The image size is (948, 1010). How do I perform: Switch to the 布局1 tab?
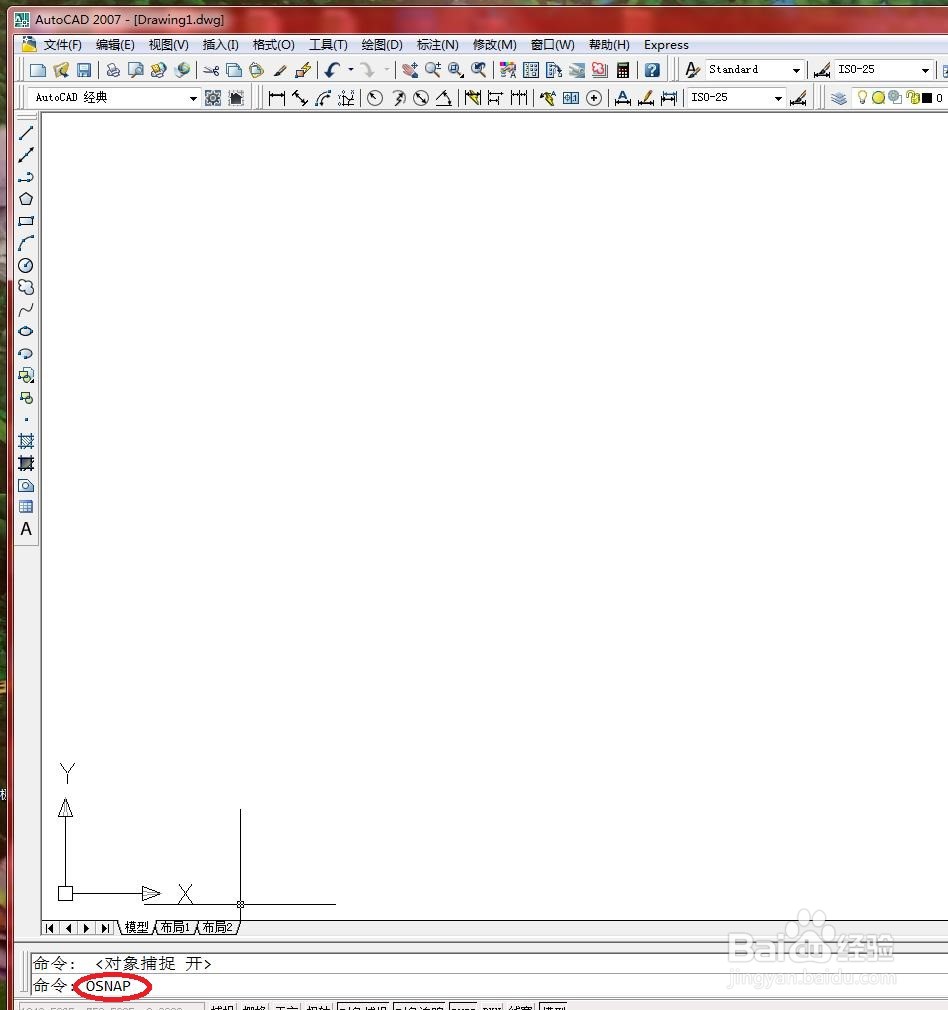175,928
